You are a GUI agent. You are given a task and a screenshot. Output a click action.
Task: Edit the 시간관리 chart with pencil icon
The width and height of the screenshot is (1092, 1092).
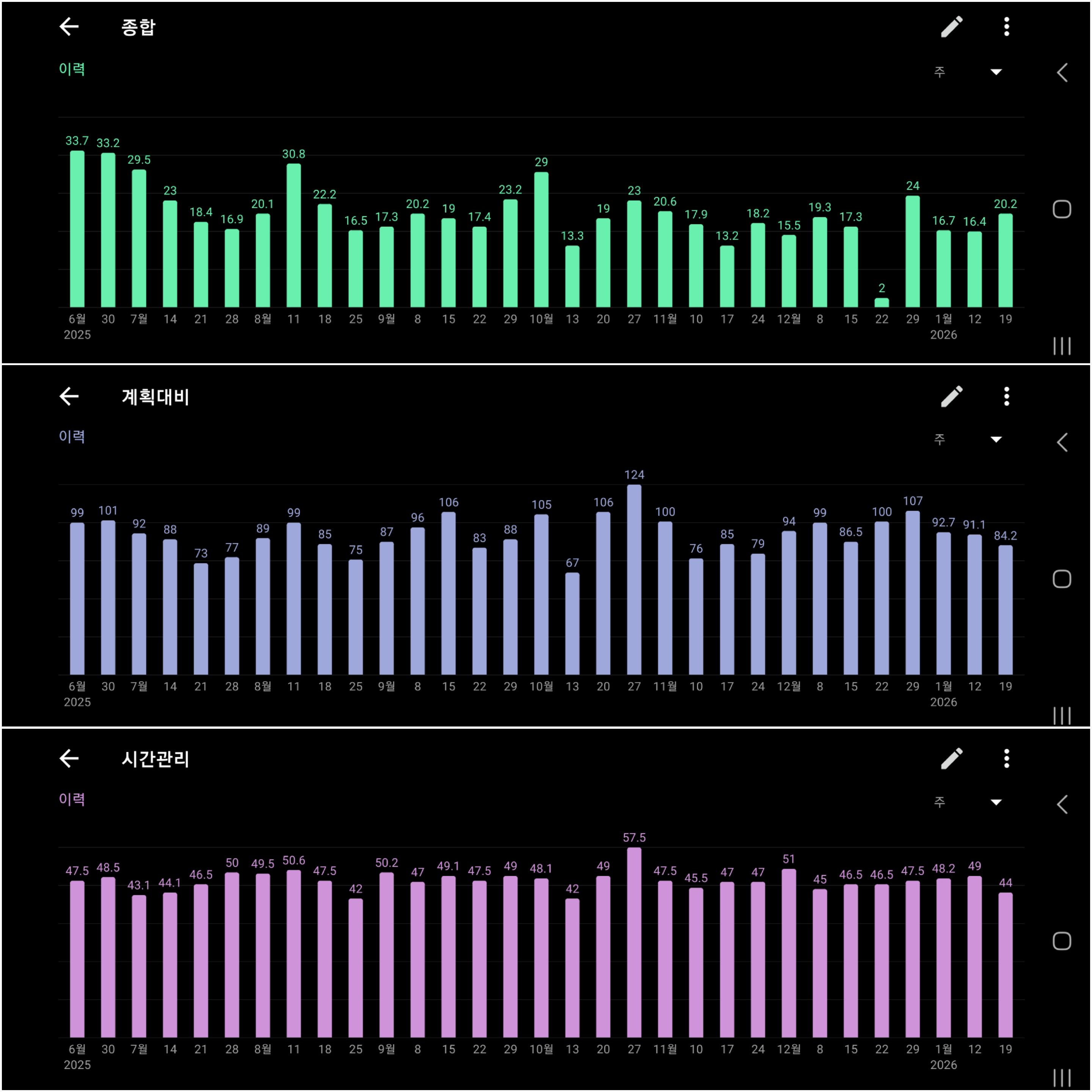pos(951,758)
